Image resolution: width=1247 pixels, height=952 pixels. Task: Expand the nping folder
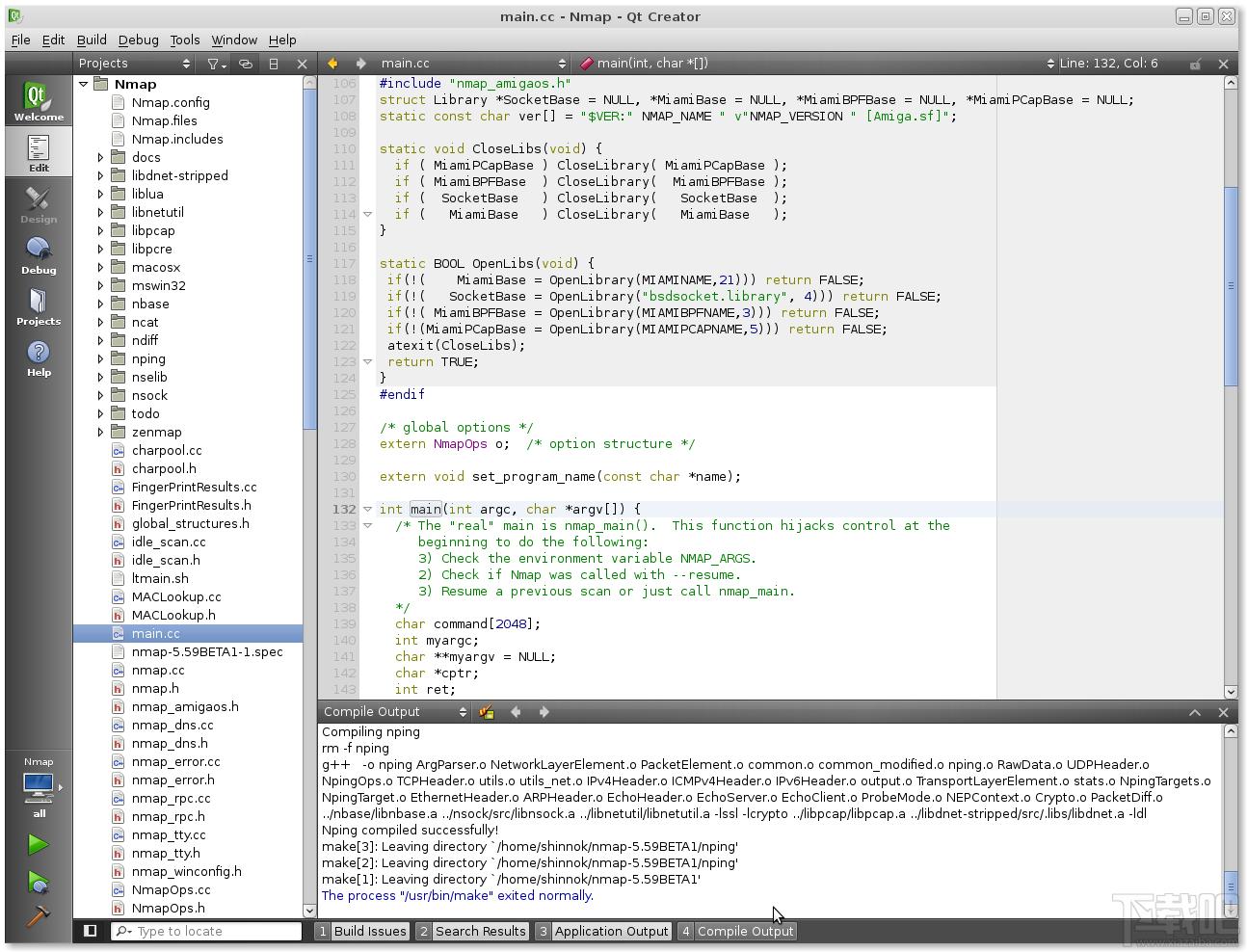click(x=100, y=358)
